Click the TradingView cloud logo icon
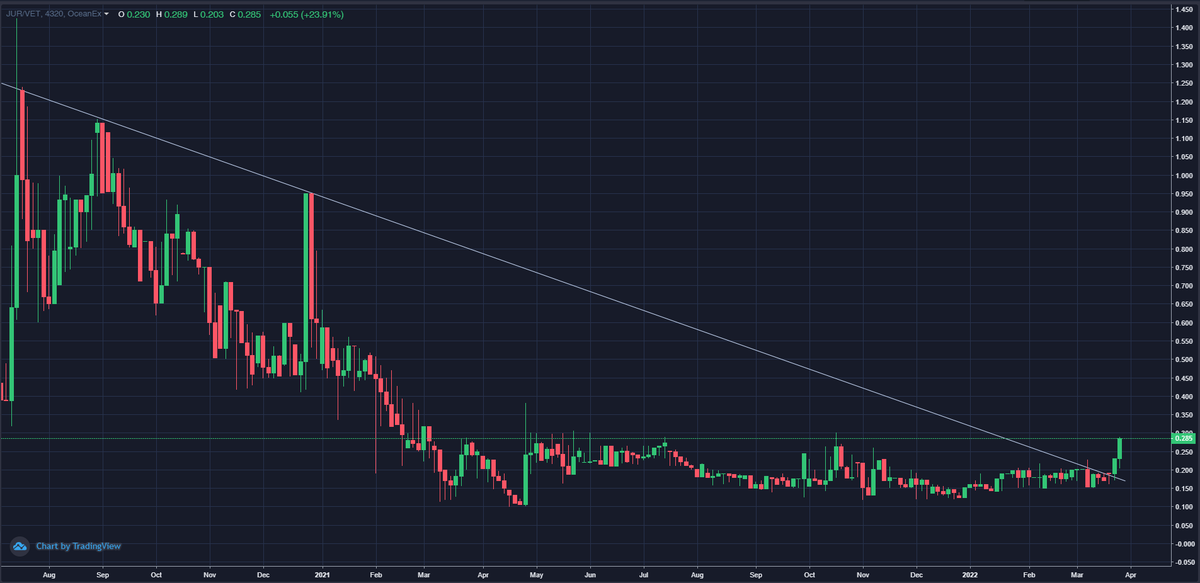 20,547
